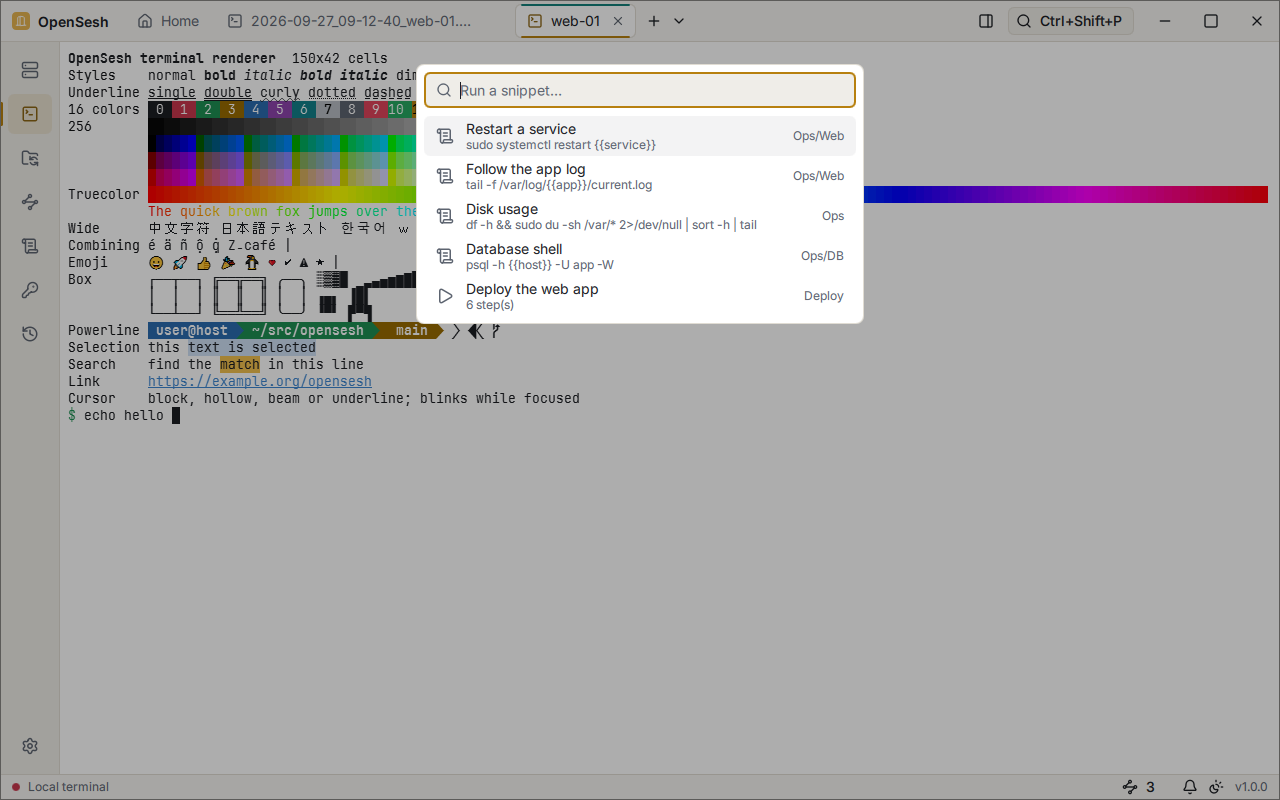The height and width of the screenshot is (800, 1280).
Task: Click the scroll icon beside Disk usage
Action: pyautogui.click(x=446, y=216)
